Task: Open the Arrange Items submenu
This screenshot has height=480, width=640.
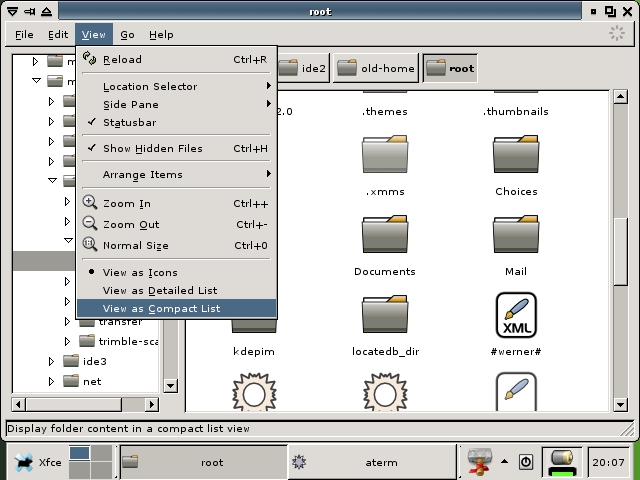Action: coord(143,175)
